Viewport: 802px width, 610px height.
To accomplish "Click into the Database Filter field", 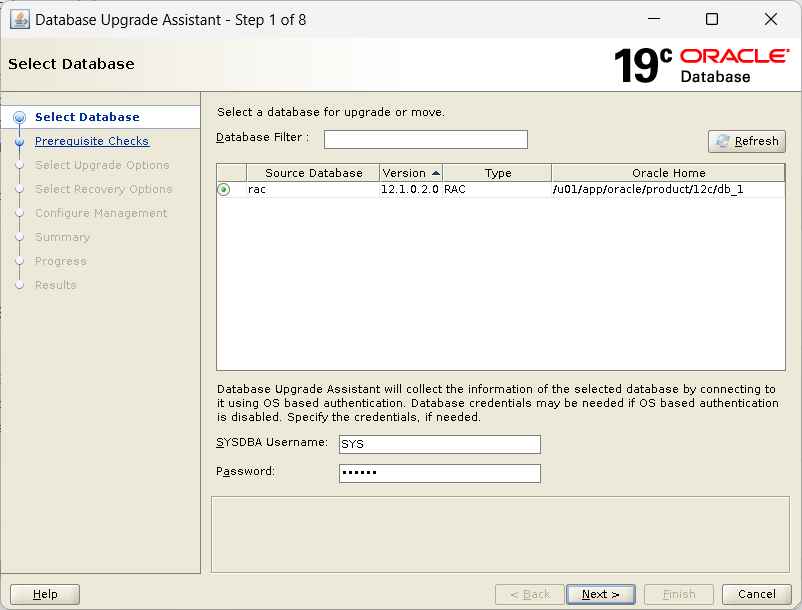I will click(426, 139).
